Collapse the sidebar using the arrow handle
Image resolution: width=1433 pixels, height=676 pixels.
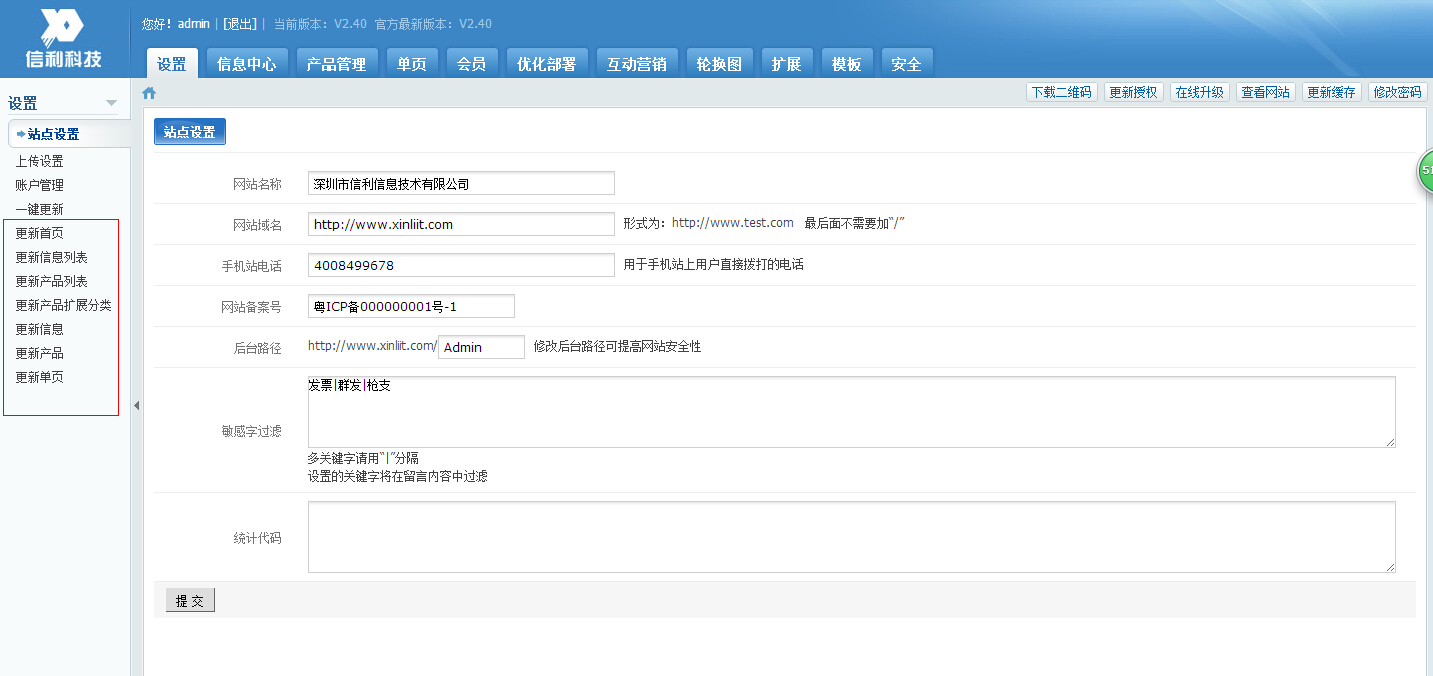136,405
